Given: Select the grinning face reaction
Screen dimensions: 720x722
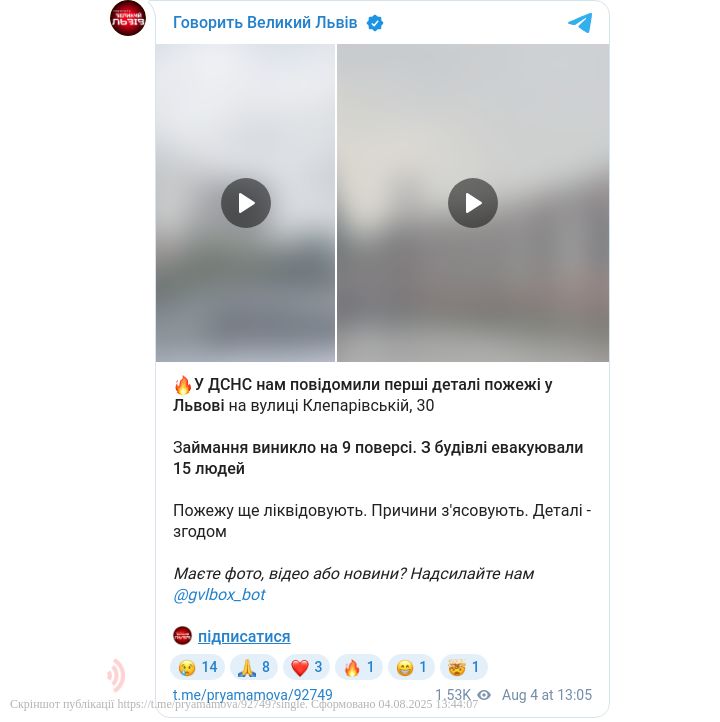Looking at the screenshot, I should [411, 667].
